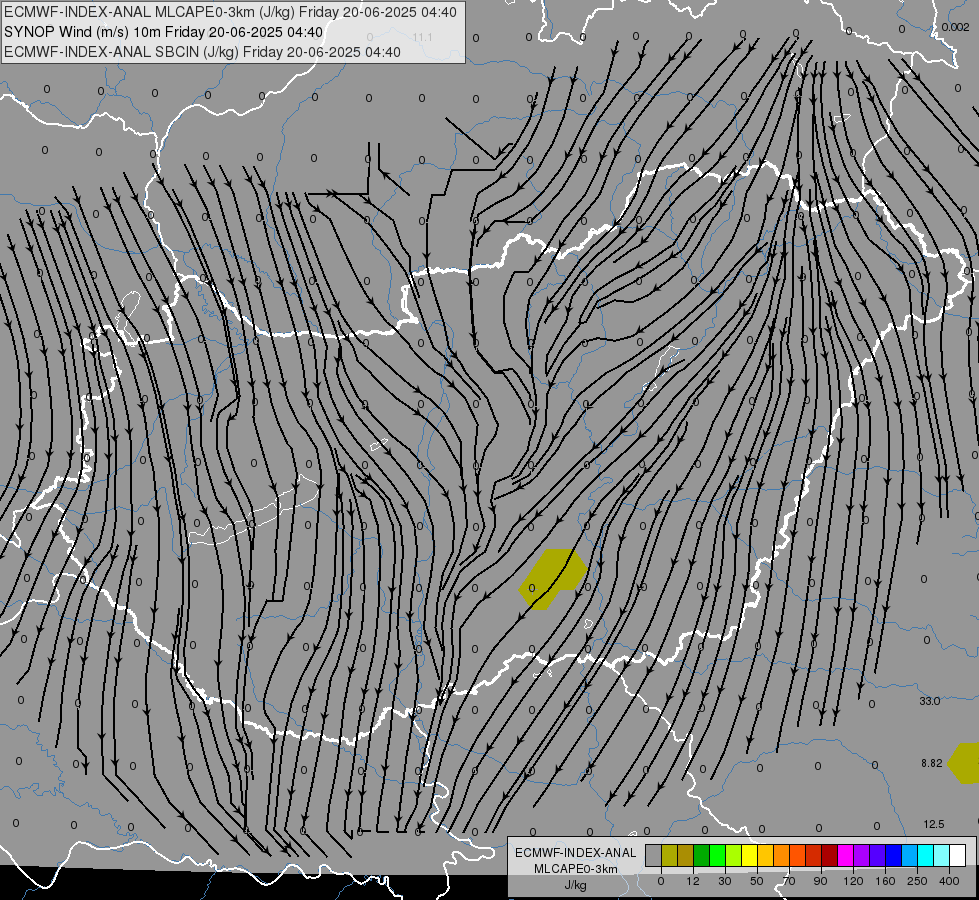Click the legend scale label 12
This screenshot has height=900, width=979.
(693, 881)
